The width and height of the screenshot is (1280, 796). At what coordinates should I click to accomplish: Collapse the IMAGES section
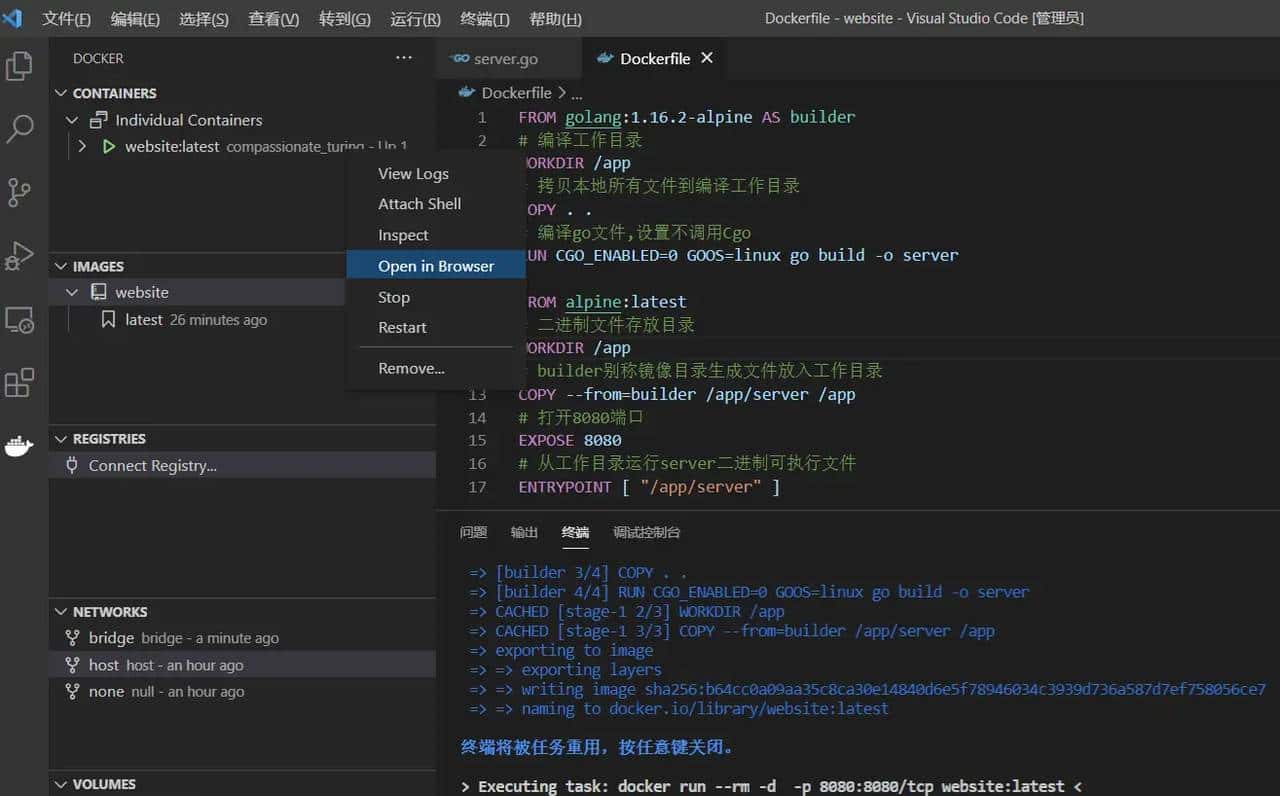[x=60, y=265]
